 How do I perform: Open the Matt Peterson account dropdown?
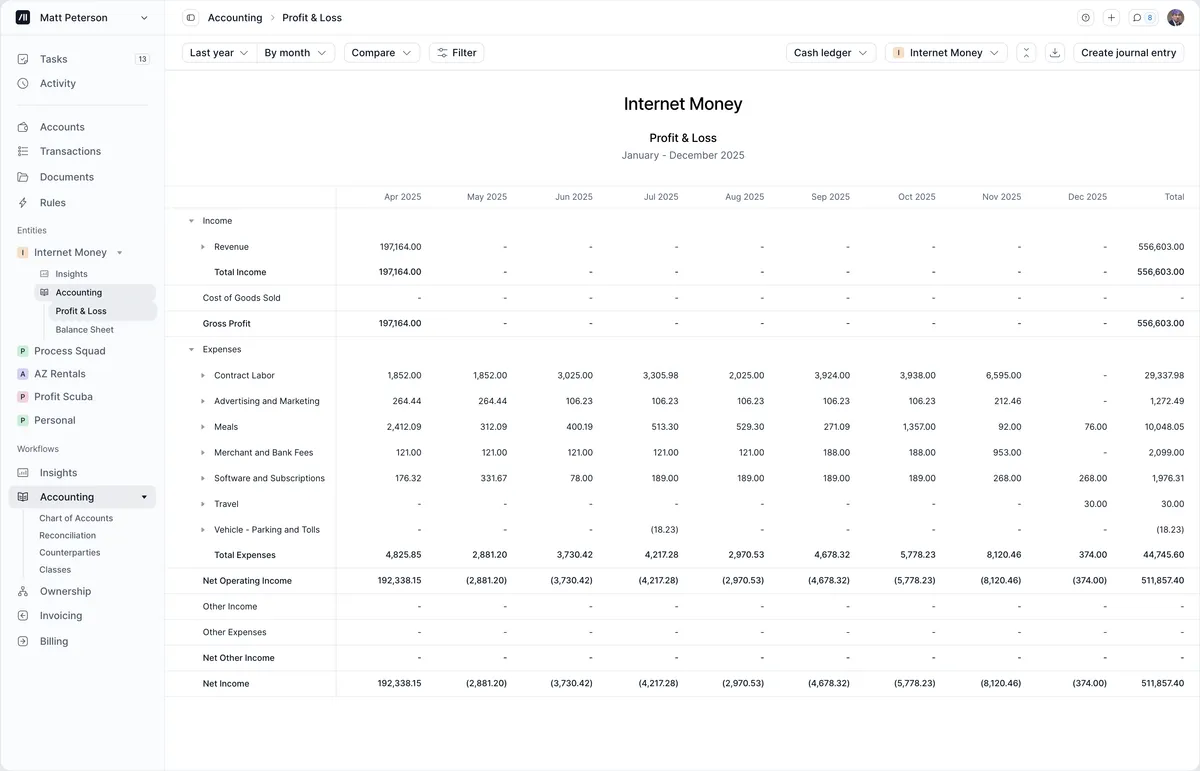[84, 18]
